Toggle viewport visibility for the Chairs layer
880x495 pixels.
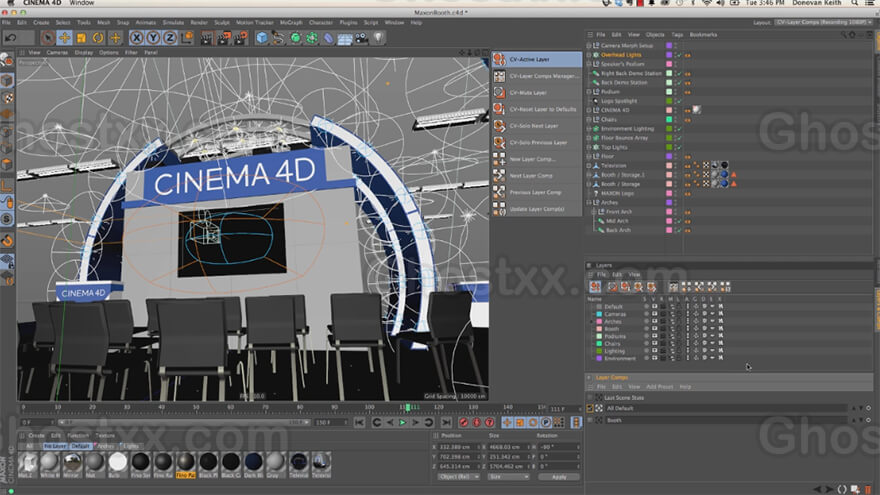pyautogui.click(x=654, y=343)
